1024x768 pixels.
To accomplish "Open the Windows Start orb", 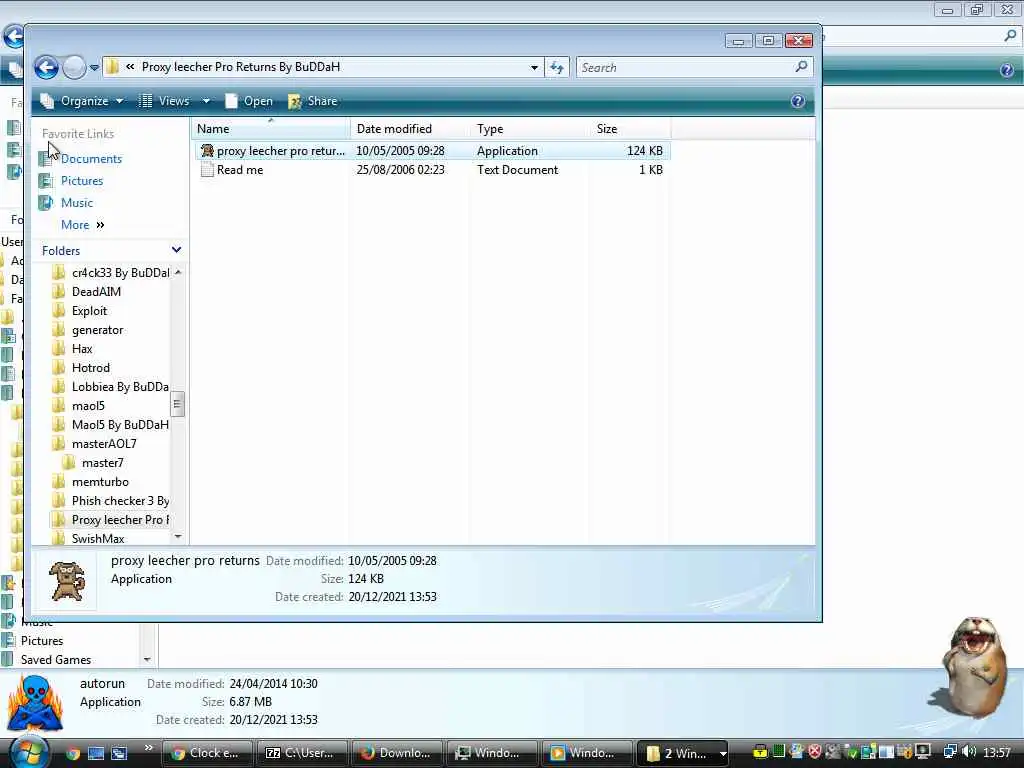I will pyautogui.click(x=28, y=752).
